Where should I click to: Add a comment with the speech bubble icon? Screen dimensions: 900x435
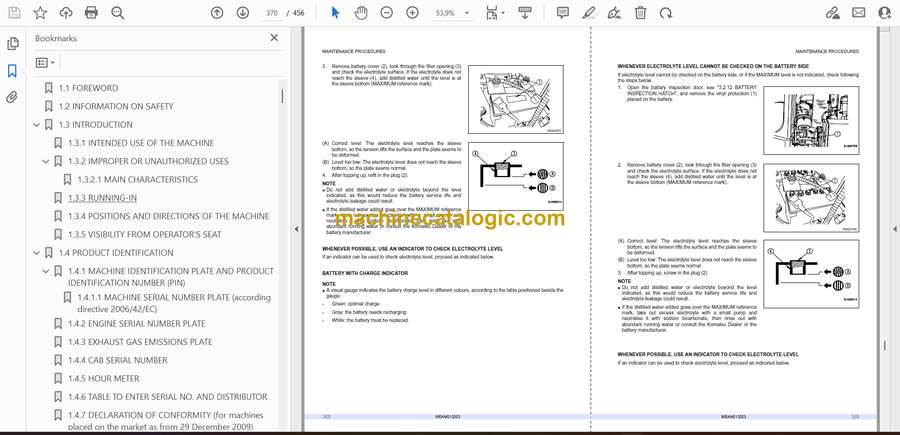click(x=562, y=13)
